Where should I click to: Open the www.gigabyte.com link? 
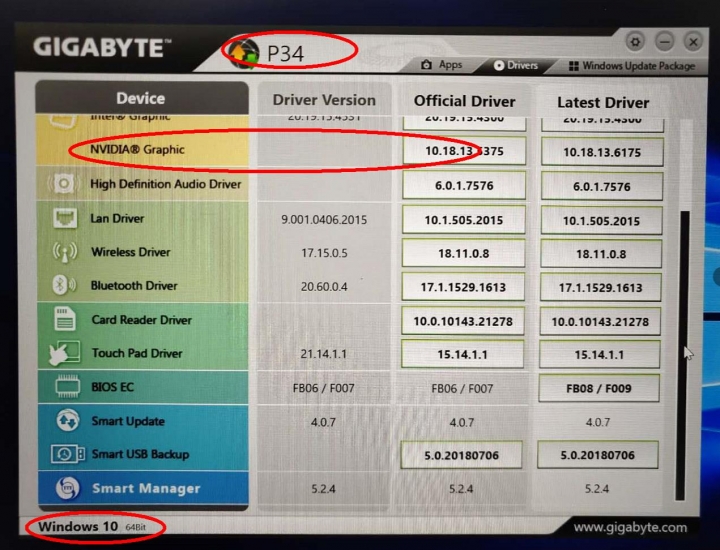pyautogui.click(x=630, y=528)
